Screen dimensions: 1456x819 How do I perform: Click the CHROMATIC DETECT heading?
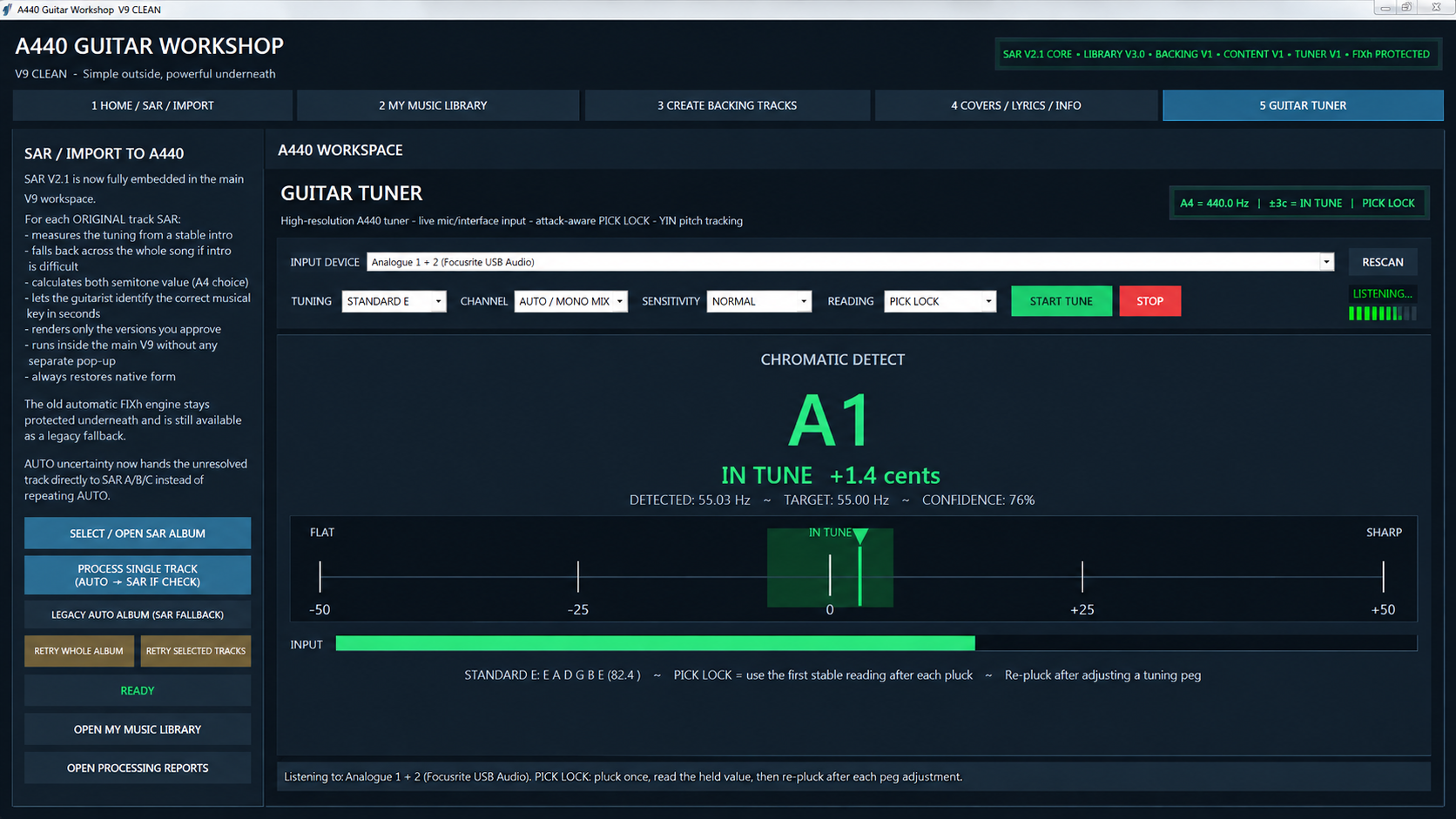[x=832, y=359]
